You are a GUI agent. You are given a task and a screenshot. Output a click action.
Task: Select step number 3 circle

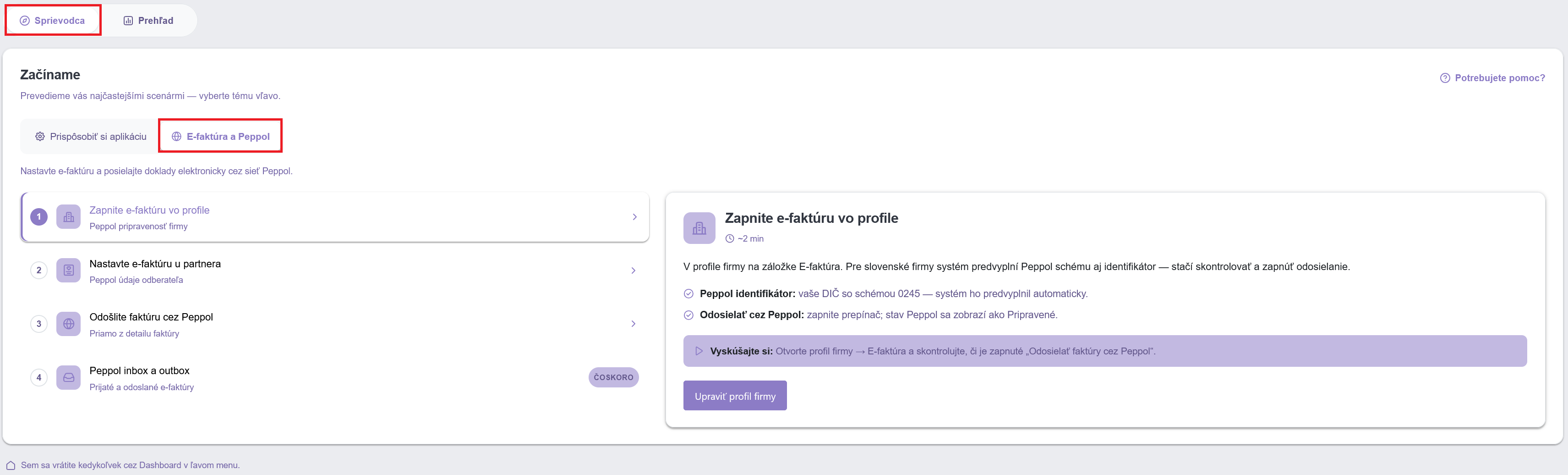tap(39, 324)
